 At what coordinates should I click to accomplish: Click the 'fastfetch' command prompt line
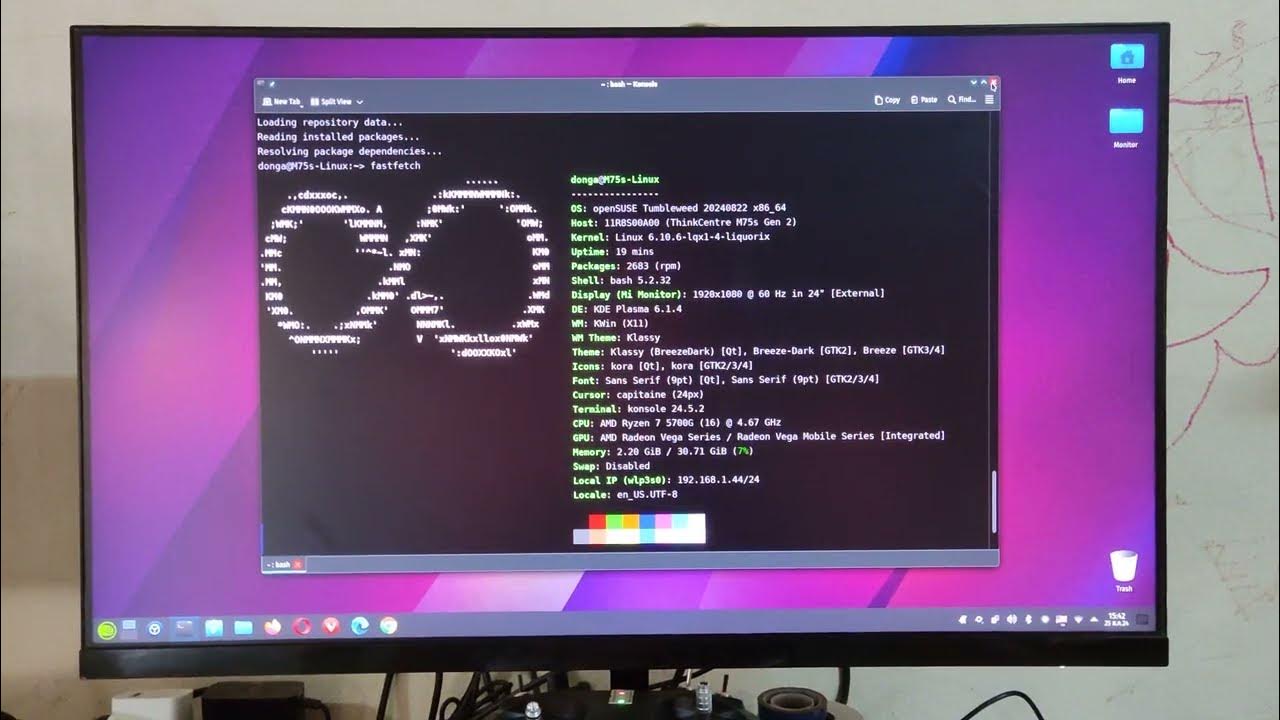339,165
